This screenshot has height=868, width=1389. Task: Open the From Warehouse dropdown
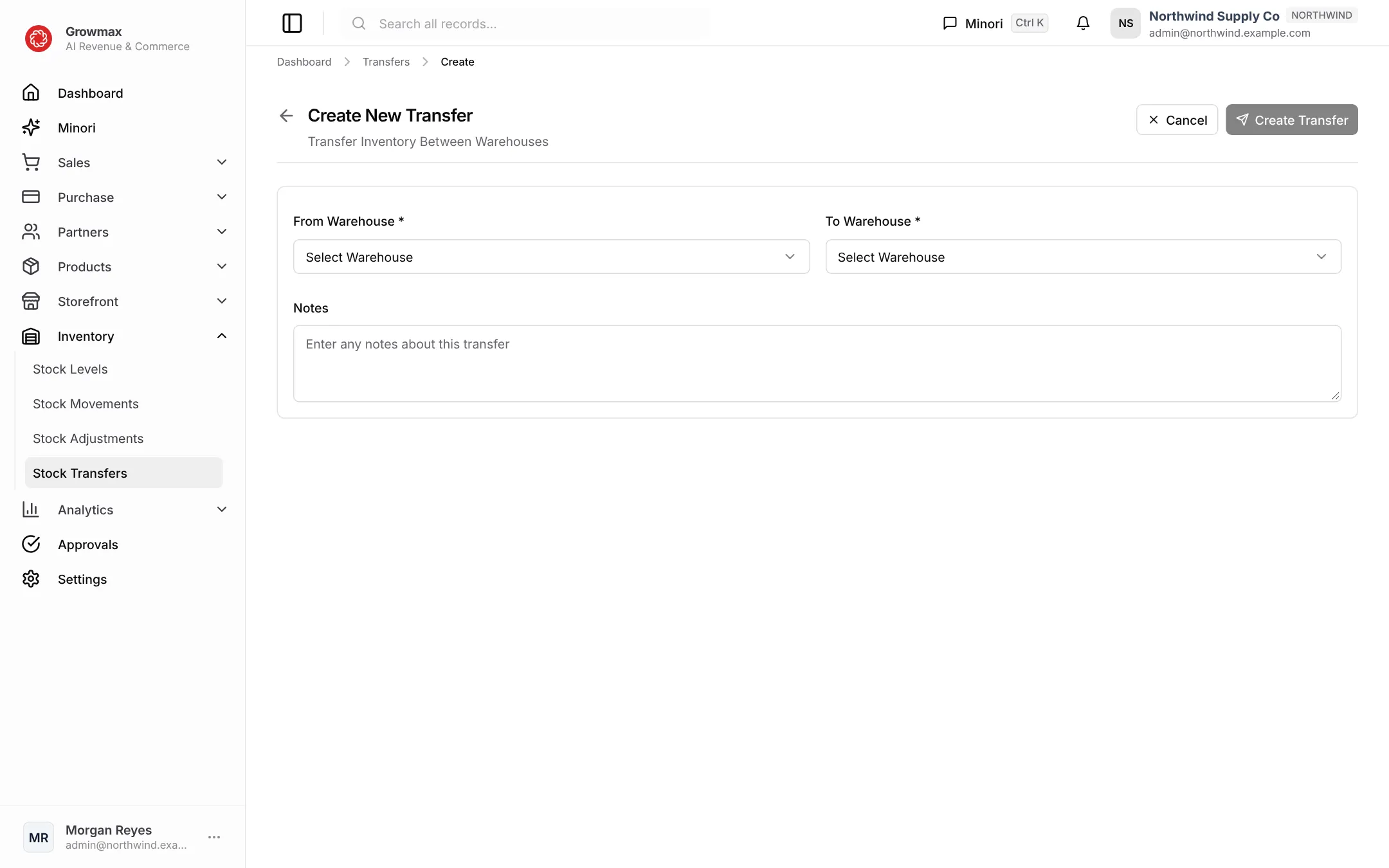point(551,257)
